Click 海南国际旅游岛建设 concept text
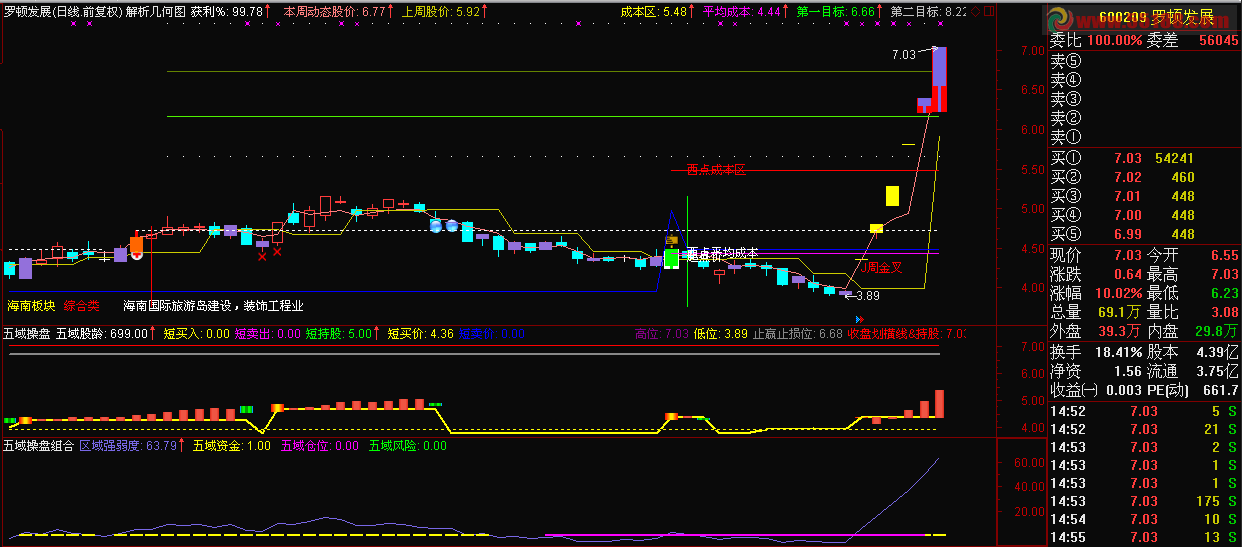This screenshot has width=1242, height=547. [176, 306]
